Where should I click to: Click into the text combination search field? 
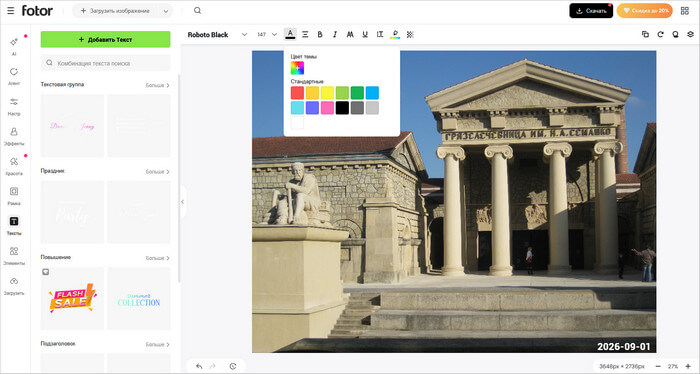105,63
